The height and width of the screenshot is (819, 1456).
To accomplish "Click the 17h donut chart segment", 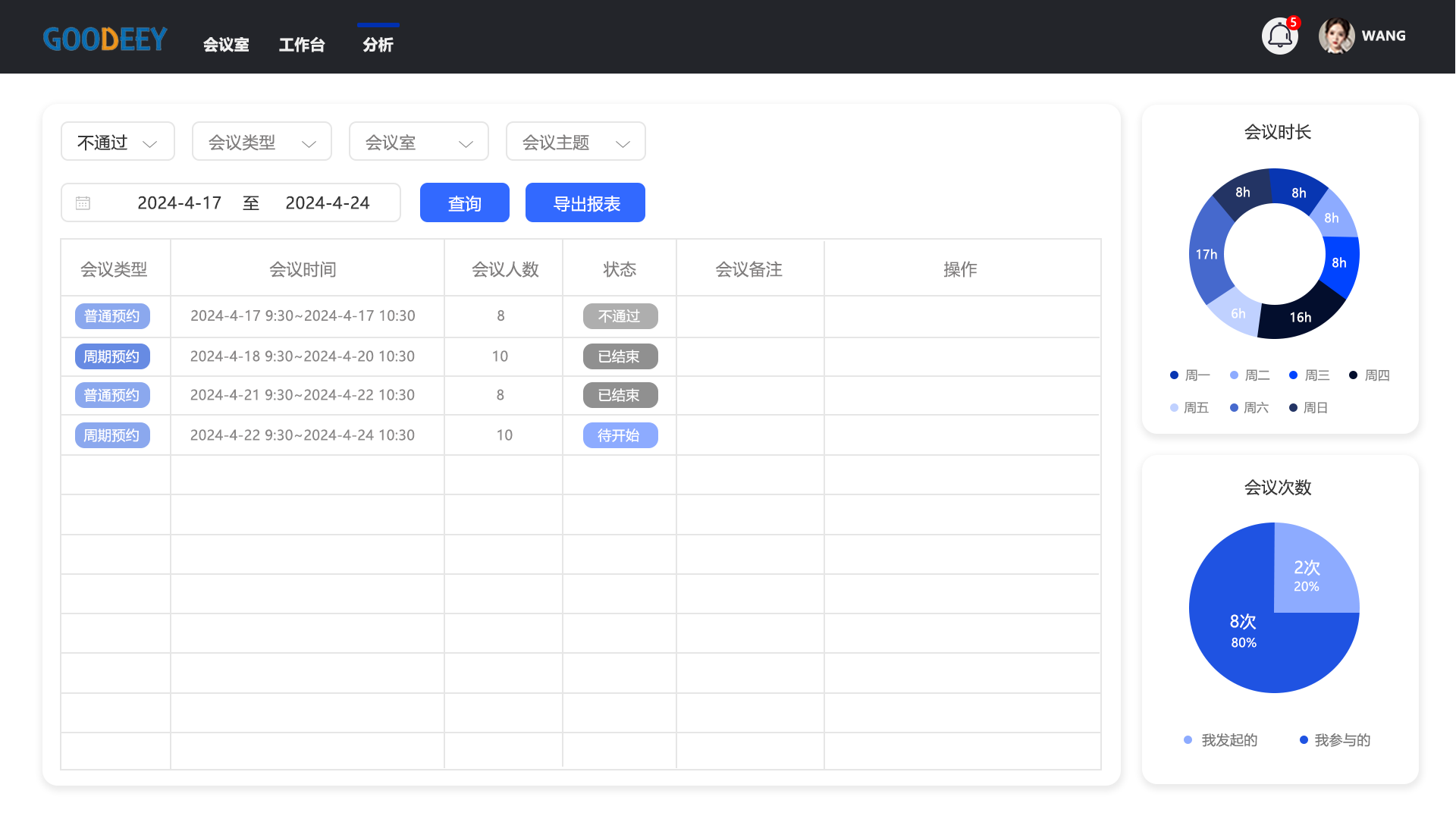I will [1206, 255].
